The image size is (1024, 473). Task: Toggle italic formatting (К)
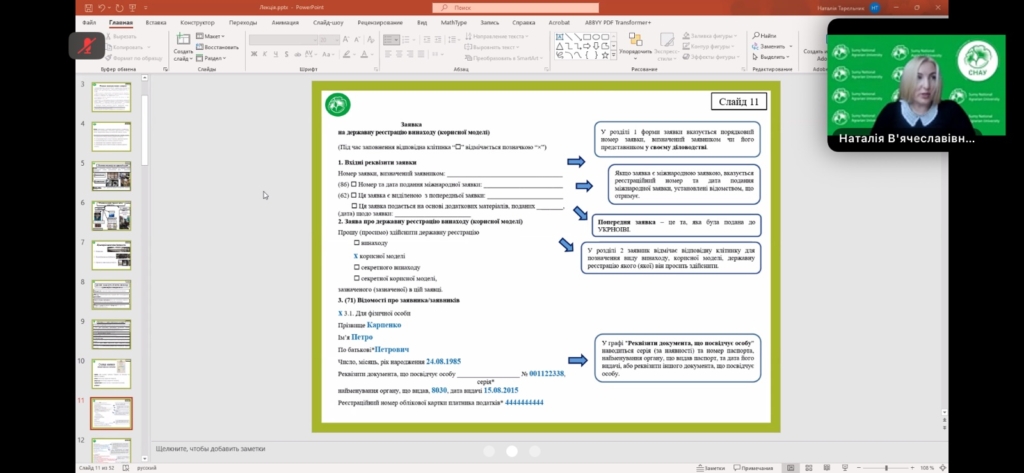pyautogui.click(x=264, y=56)
